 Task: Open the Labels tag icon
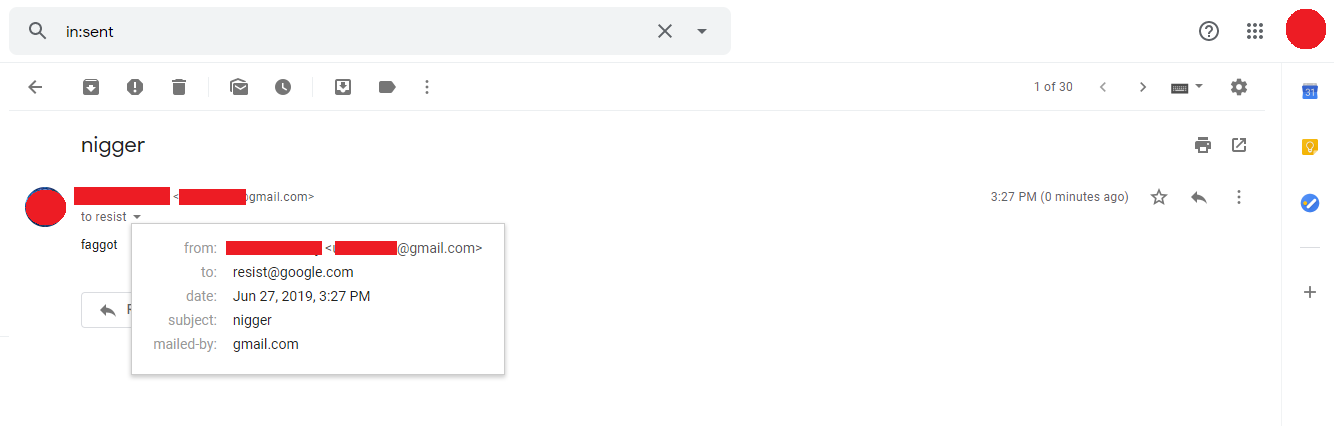pos(387,87)
